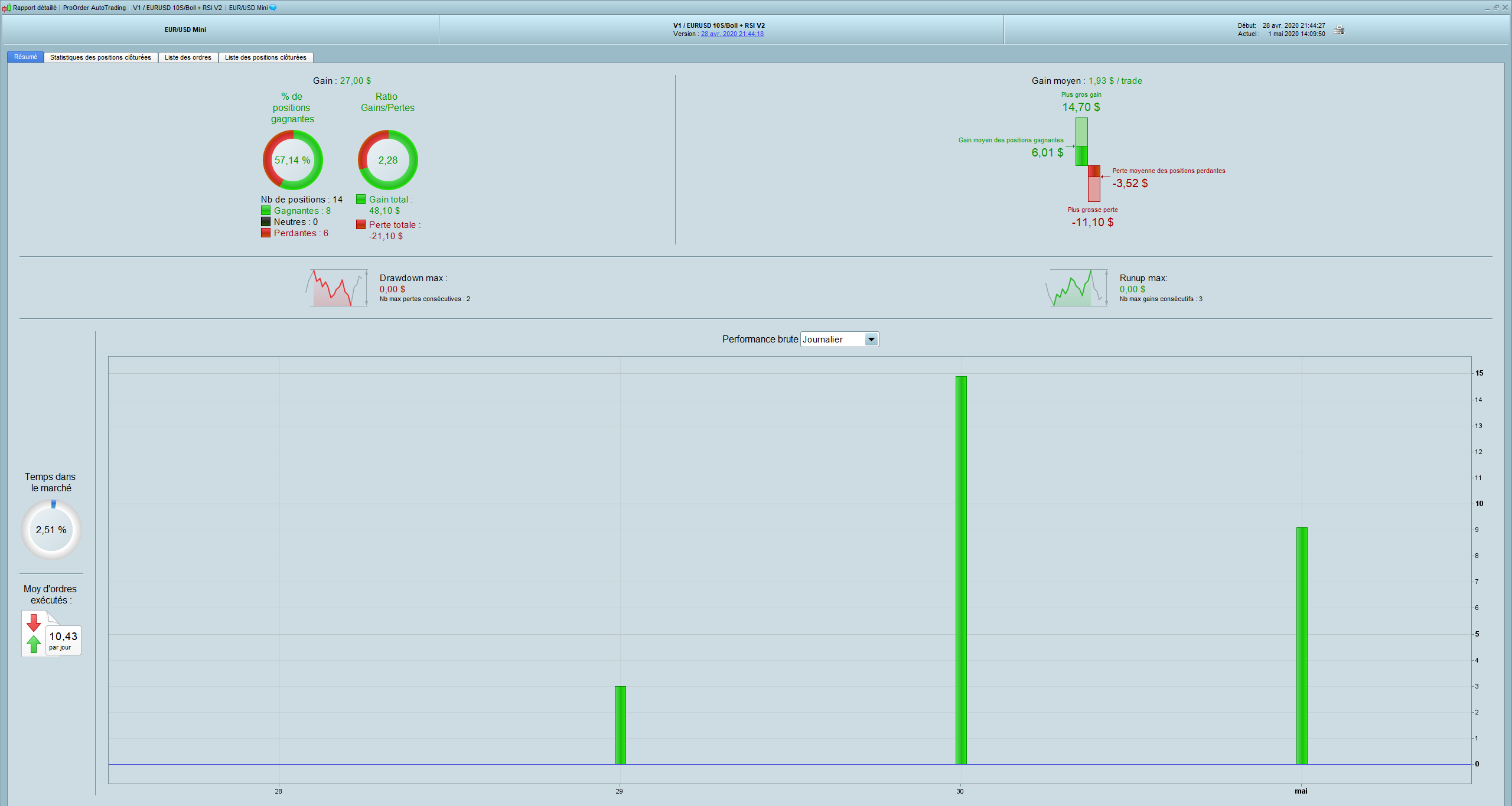1512x806 pixels.
Task: Click the Runup max green chart thumbnail
Action: point(1076,288)
